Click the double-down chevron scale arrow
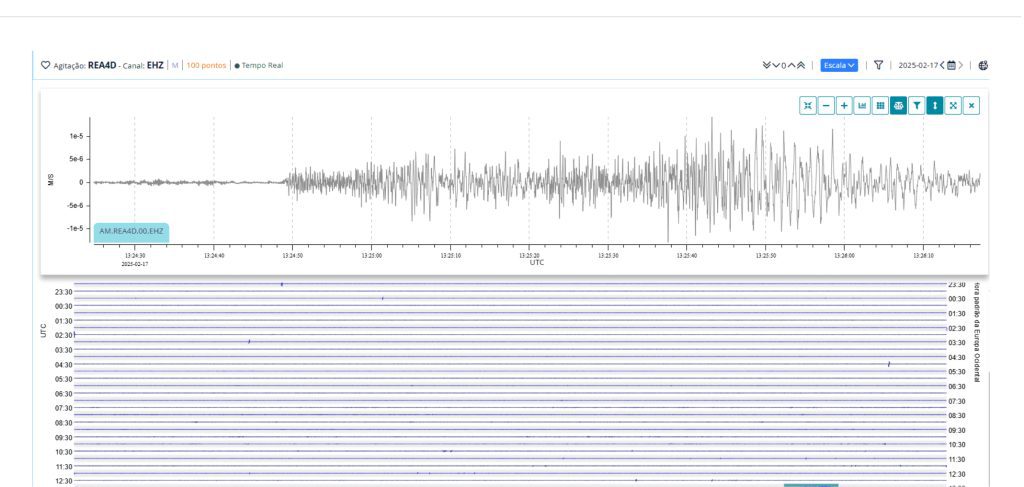 click(x=767, y=65)
